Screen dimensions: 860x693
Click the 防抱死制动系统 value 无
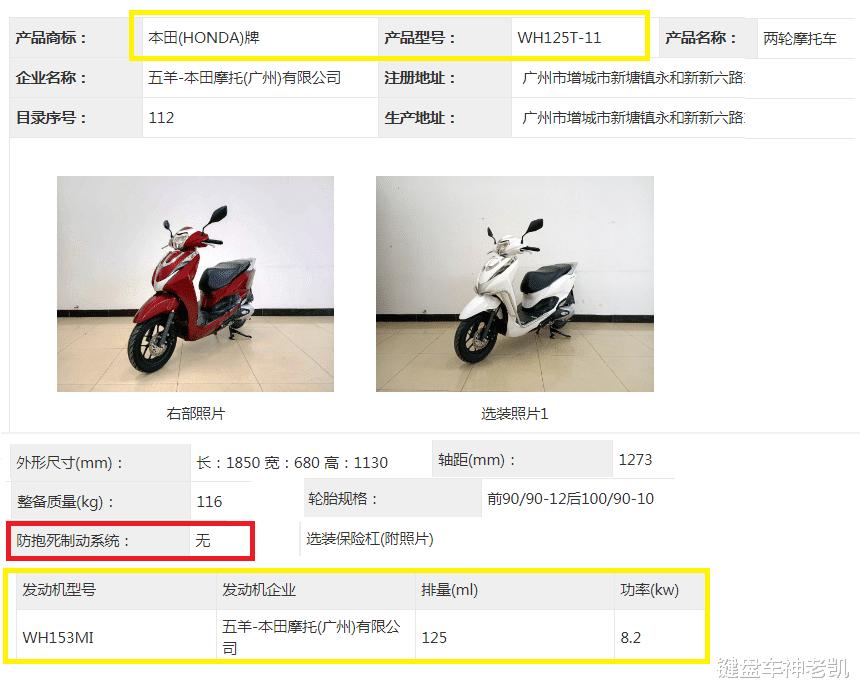(x=203, y=541)
